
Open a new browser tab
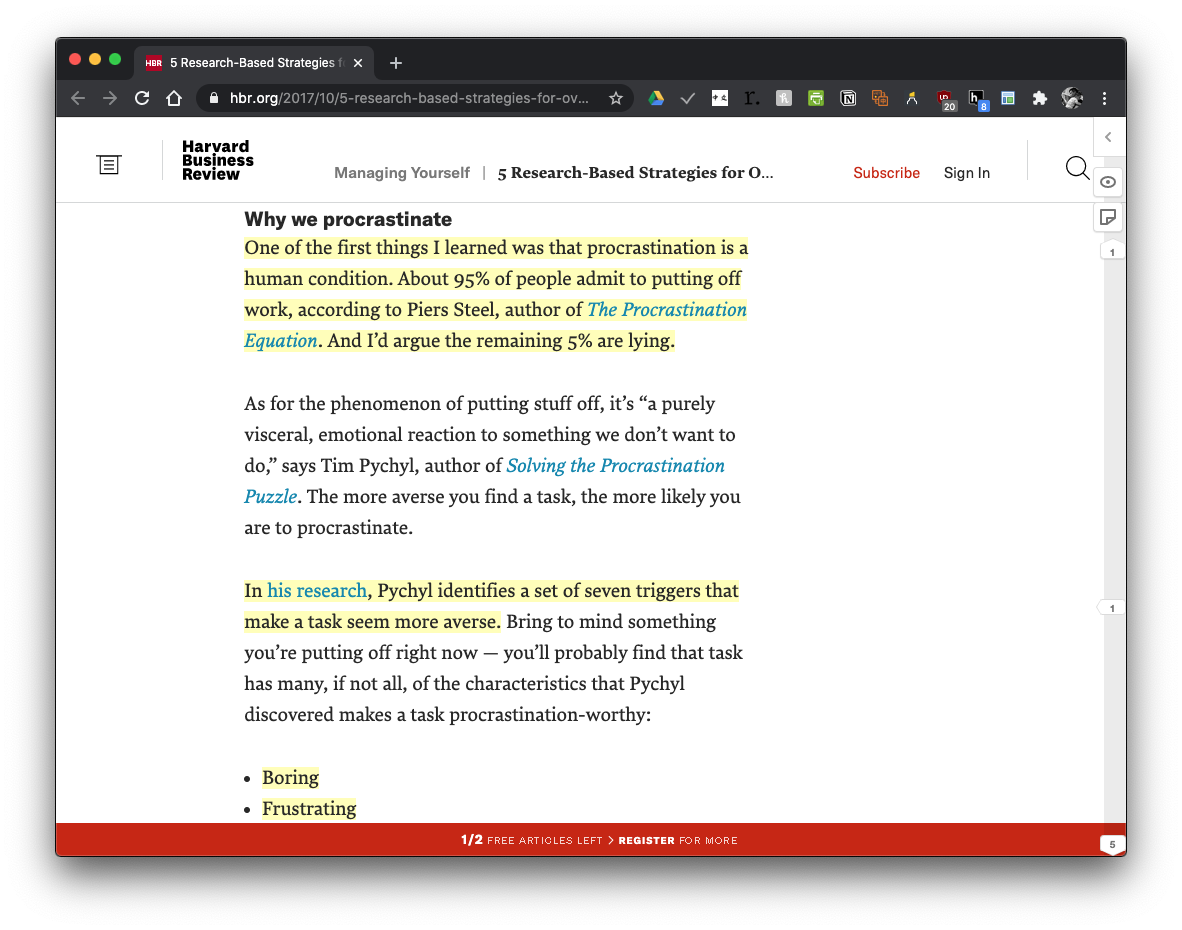(x=396, y=63)
